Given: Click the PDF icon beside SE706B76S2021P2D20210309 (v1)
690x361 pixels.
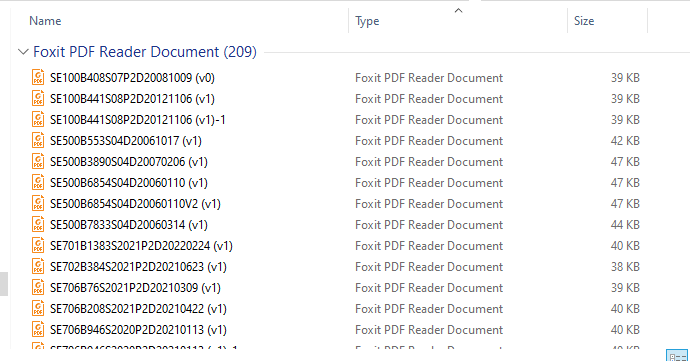Looking at the screenshot, I should [38, 287].
